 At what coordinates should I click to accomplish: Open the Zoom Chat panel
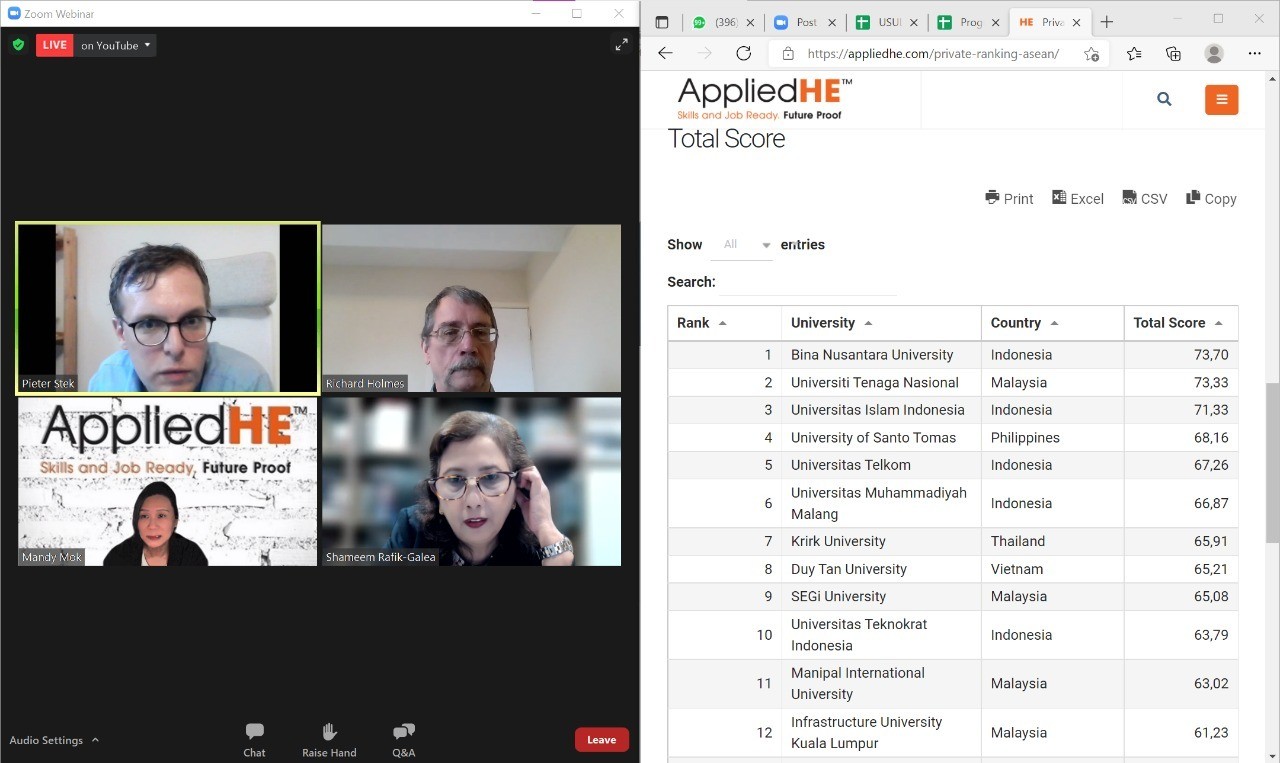[254, 740]
